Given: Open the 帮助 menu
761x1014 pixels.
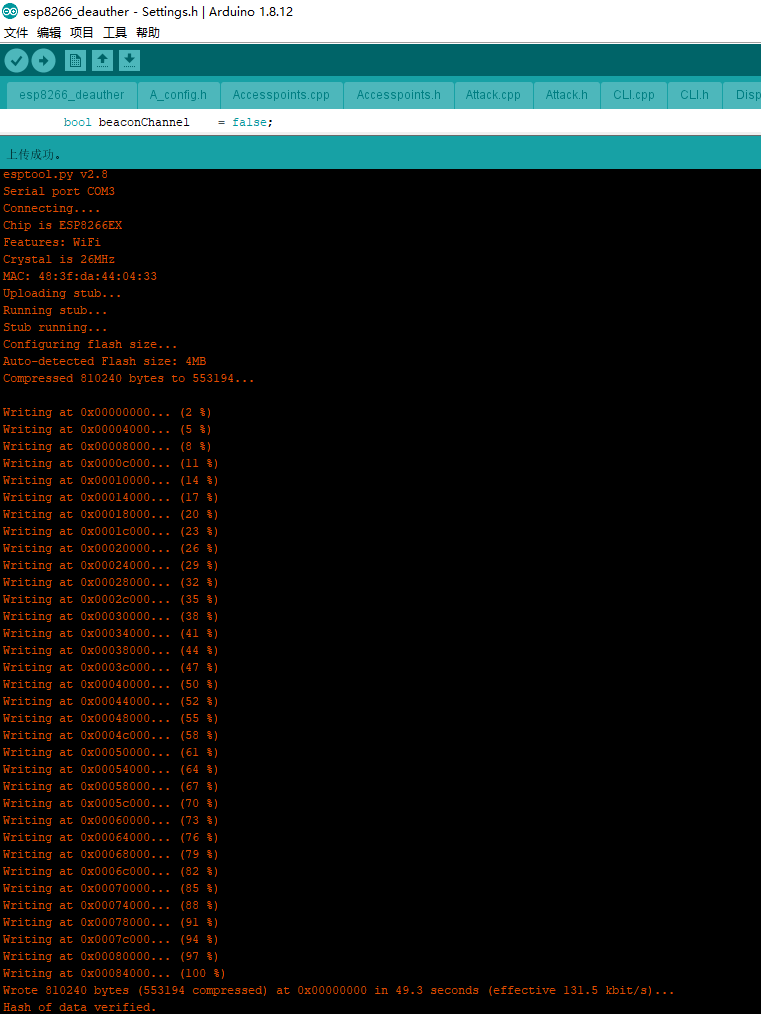Looking at the screenshot, I should pos(148,32).
